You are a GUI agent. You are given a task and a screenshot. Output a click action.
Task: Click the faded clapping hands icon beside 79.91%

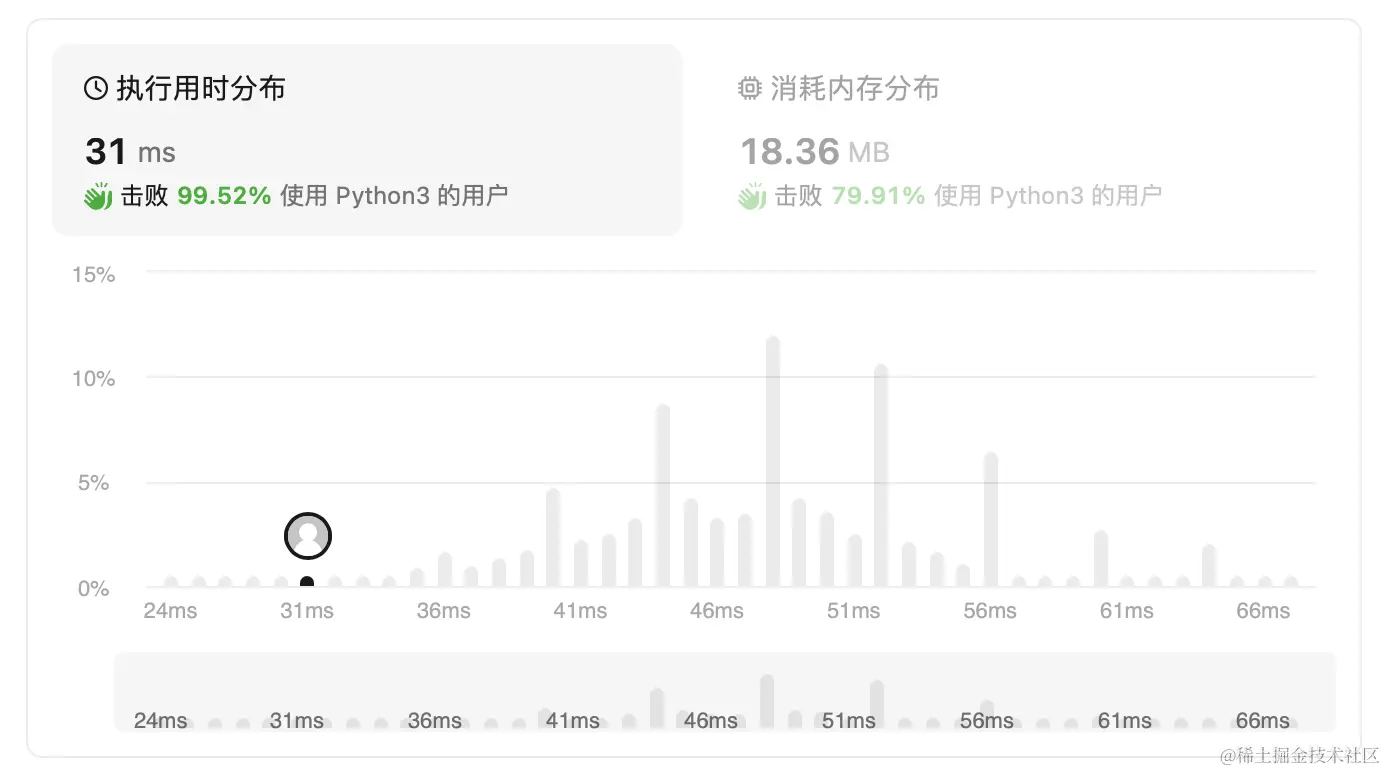point(752,196)
